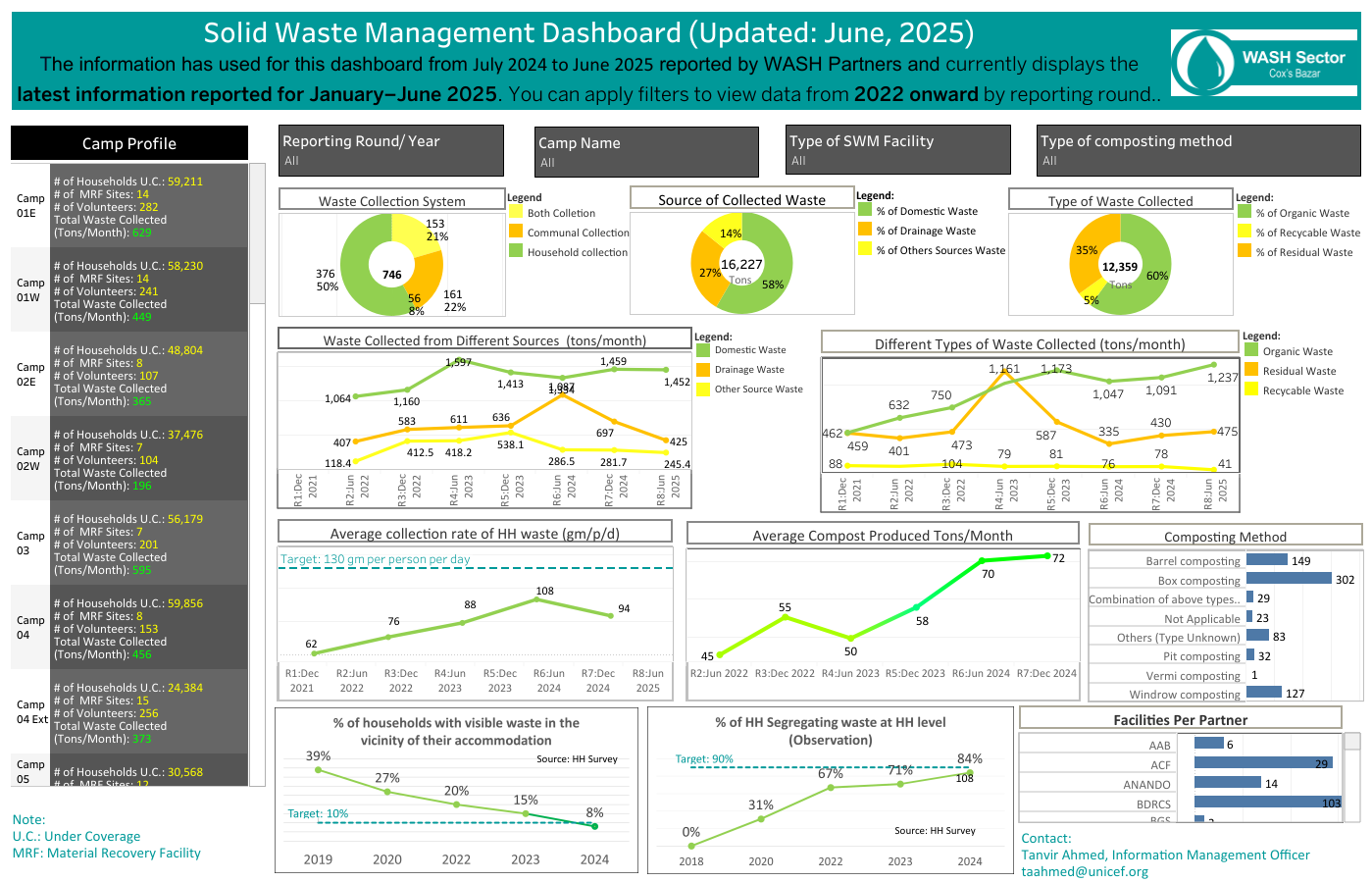Click the 84% point on HH segregating chart
1372x882 pixels.
(x=970, y=773)
